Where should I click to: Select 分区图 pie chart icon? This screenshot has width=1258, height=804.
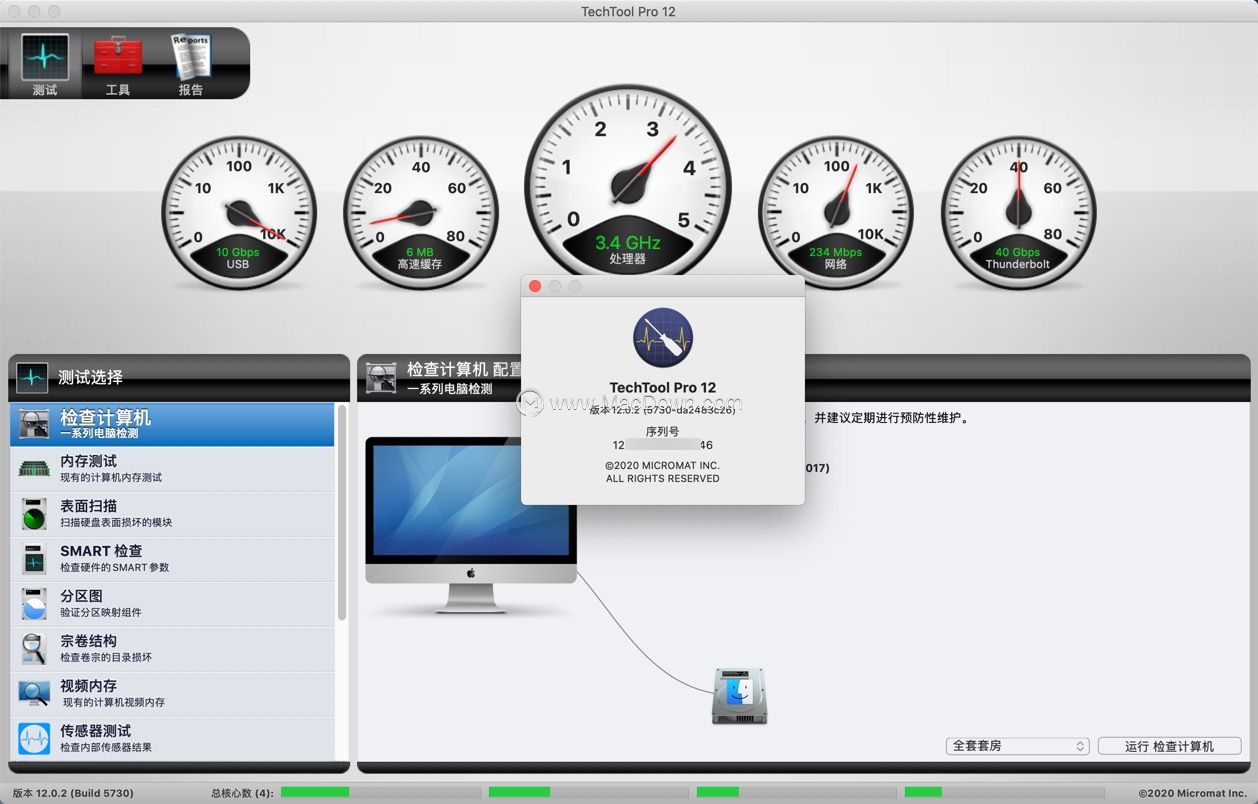pos(34,603)
